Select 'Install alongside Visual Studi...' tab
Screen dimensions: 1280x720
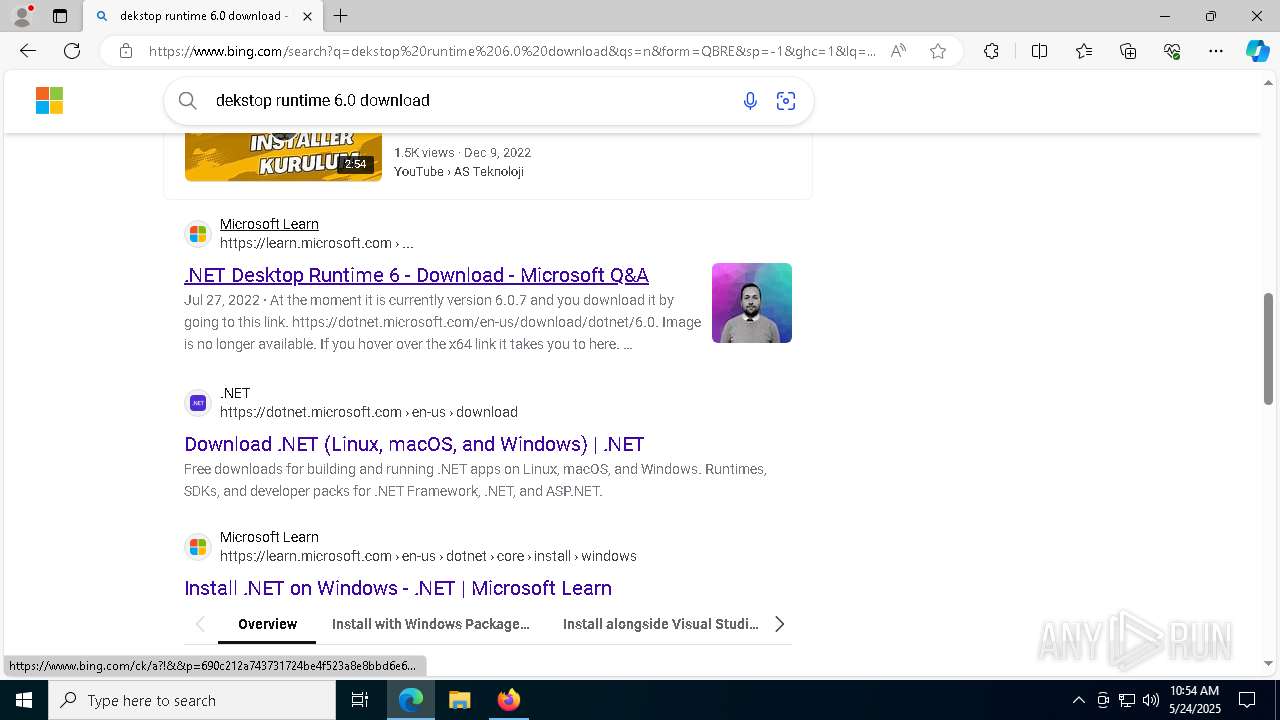(661, 624)
